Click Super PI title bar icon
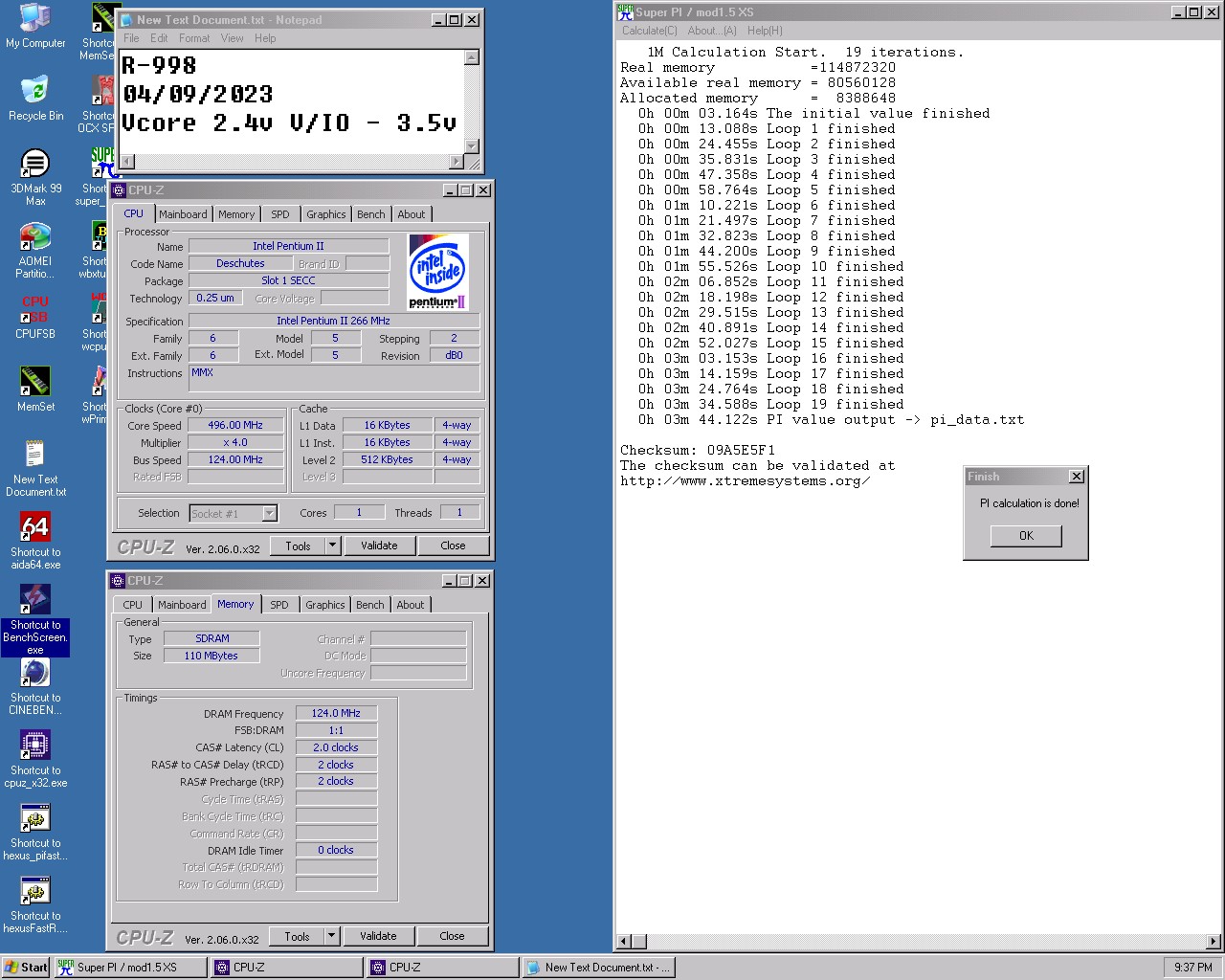Screen dimensions: 1225x980 (625, 11)
